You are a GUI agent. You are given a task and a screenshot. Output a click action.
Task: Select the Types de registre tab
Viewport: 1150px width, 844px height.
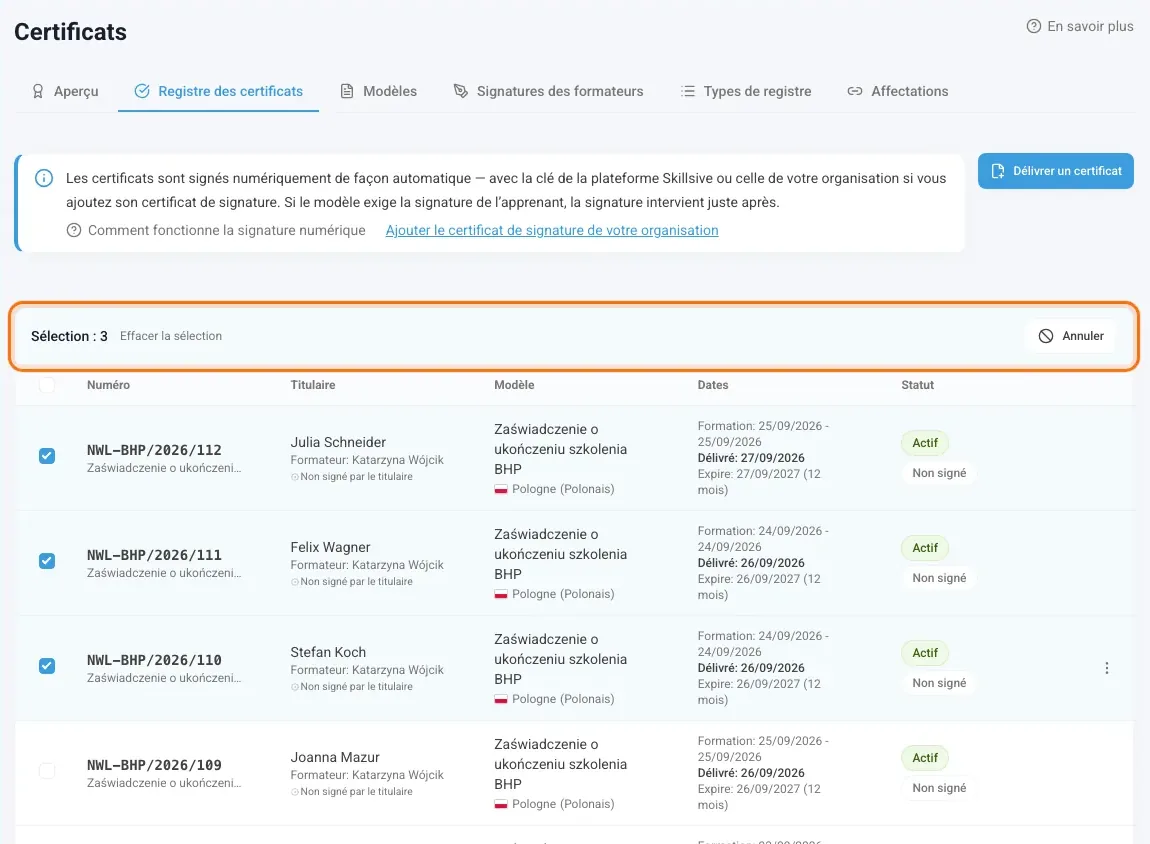(x=746, y=91)
